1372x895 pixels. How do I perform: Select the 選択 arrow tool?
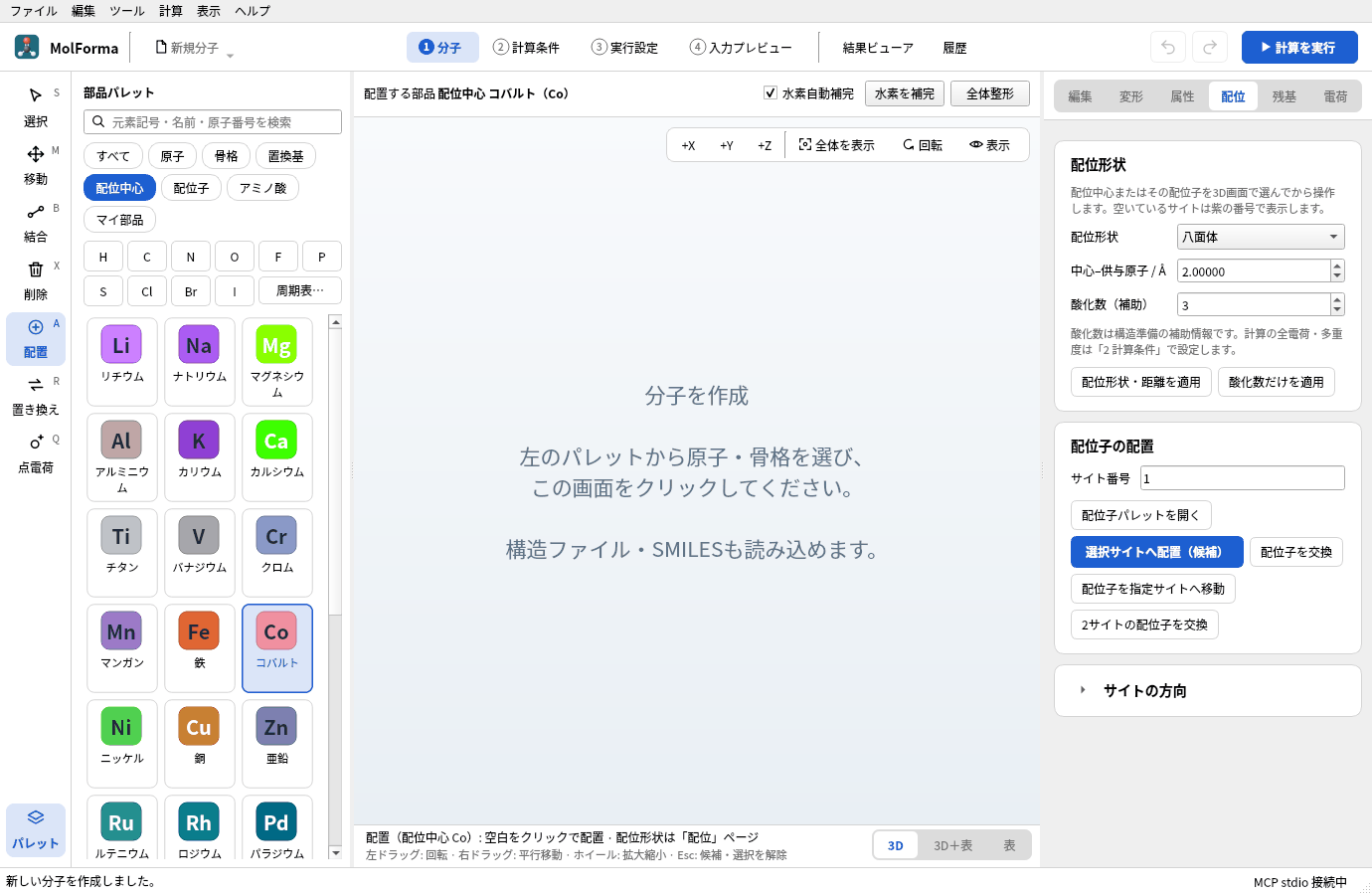(x=36, y=107)
